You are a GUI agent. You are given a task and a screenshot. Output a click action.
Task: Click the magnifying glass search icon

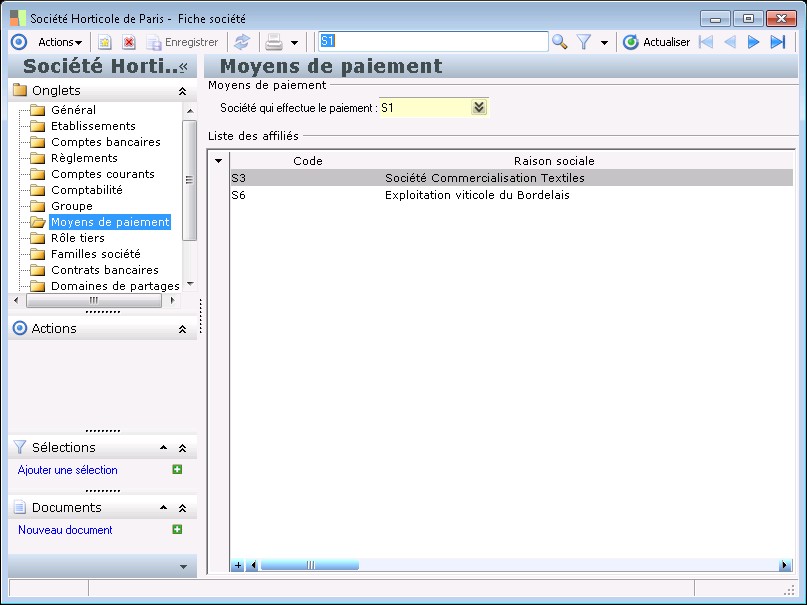pyautogui.click(x=560, y=42)
